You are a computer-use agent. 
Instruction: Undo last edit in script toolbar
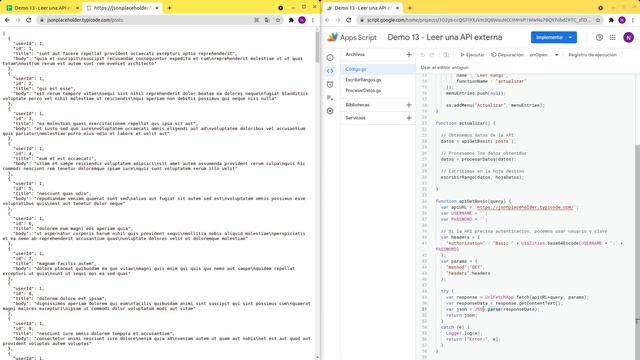click(422, 55)
